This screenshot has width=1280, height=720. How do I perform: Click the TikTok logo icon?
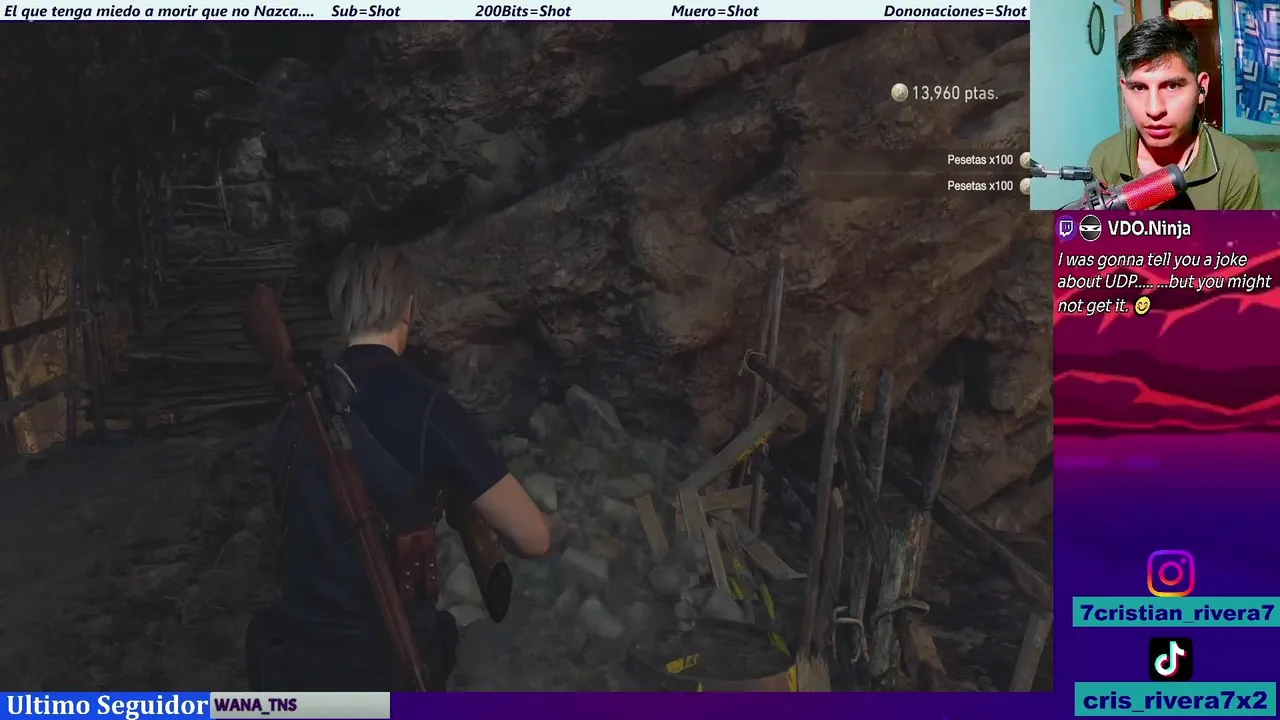pos(1170,659)
